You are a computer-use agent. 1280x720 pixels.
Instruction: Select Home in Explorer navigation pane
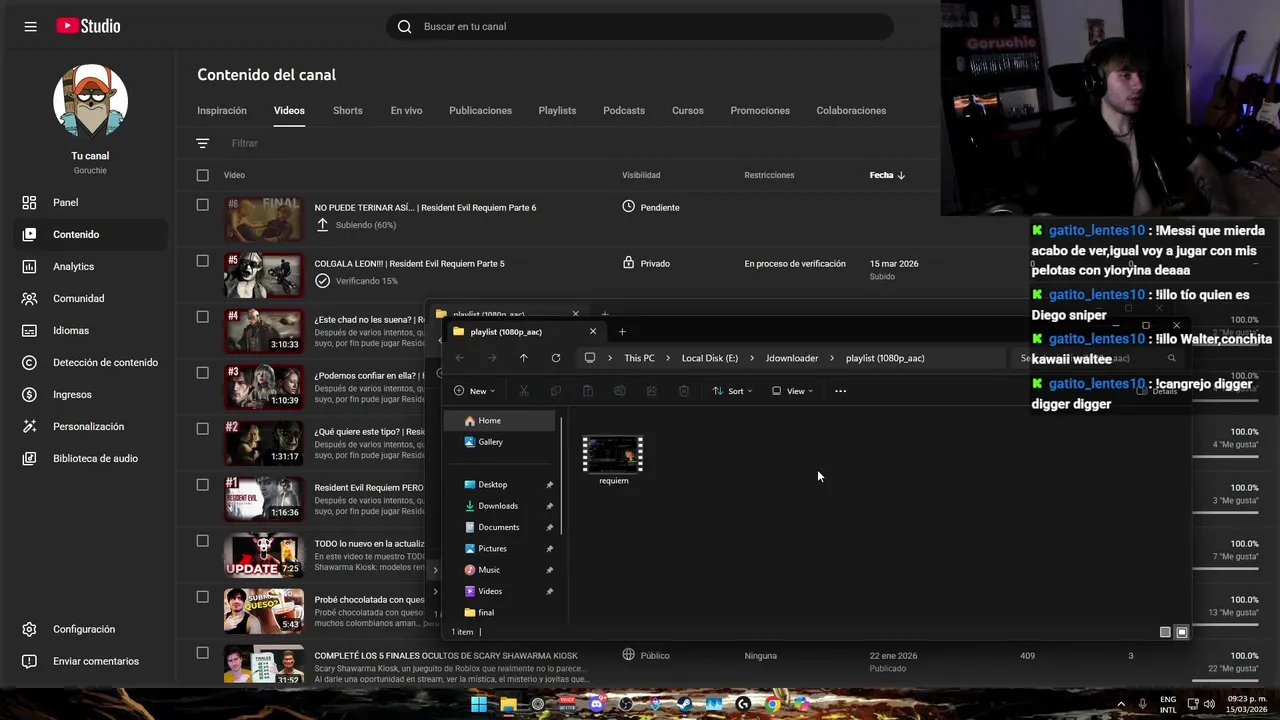click(500, 421)
